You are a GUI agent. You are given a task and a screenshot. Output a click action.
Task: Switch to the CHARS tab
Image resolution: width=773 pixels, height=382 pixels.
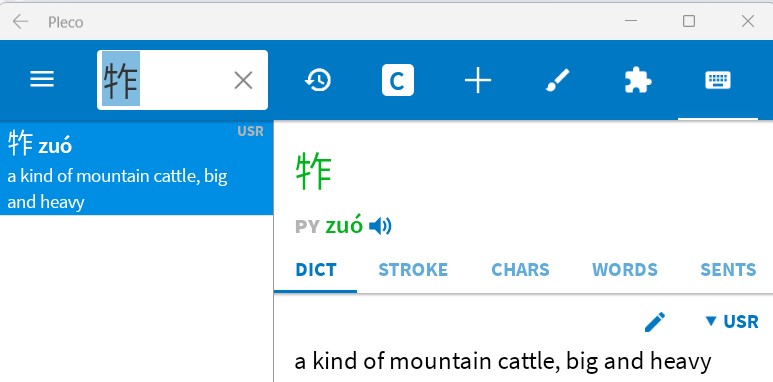(520, 270)
